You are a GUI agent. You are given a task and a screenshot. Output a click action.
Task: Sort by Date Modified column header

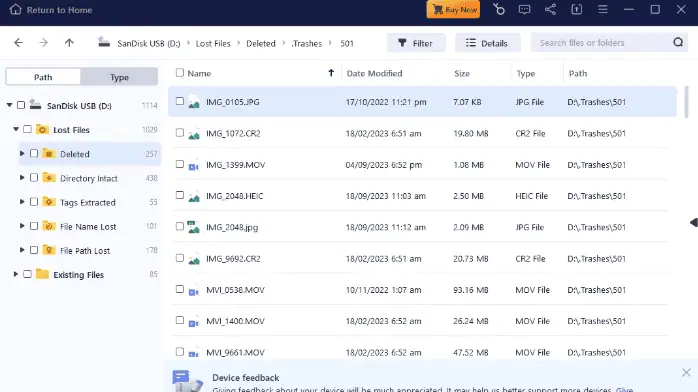(374, 73)
